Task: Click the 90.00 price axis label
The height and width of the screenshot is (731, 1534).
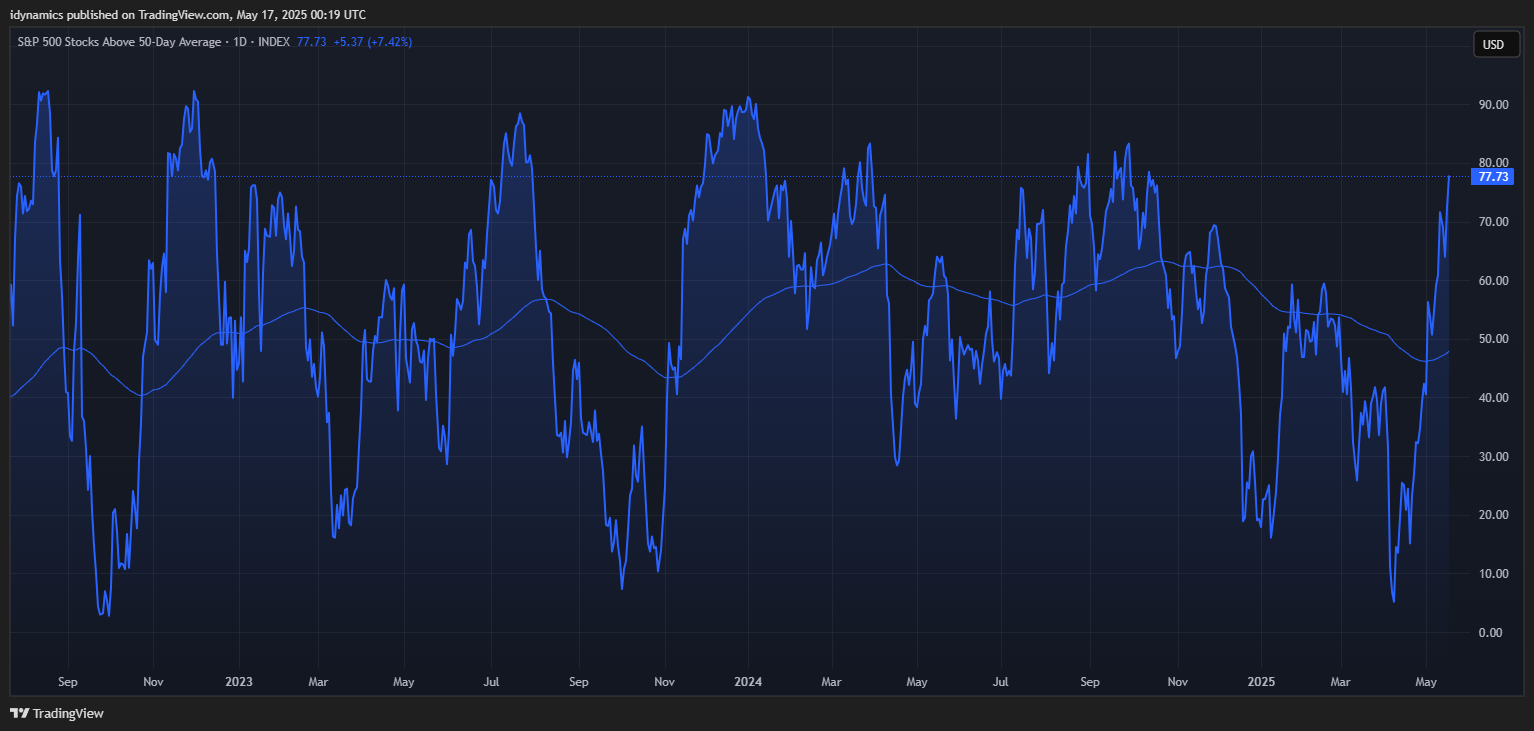Action: [1493, 105]
